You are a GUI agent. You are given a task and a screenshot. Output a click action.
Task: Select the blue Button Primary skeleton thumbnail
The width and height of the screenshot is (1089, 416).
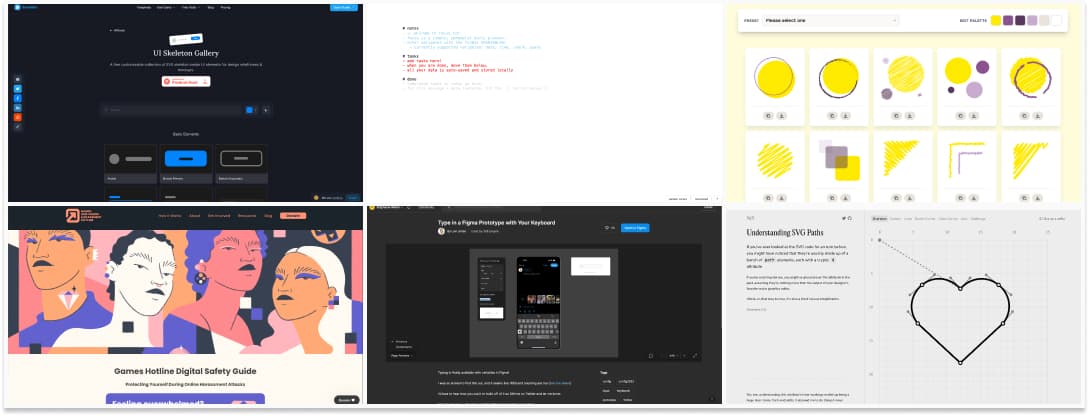click(x=185, y=158)
